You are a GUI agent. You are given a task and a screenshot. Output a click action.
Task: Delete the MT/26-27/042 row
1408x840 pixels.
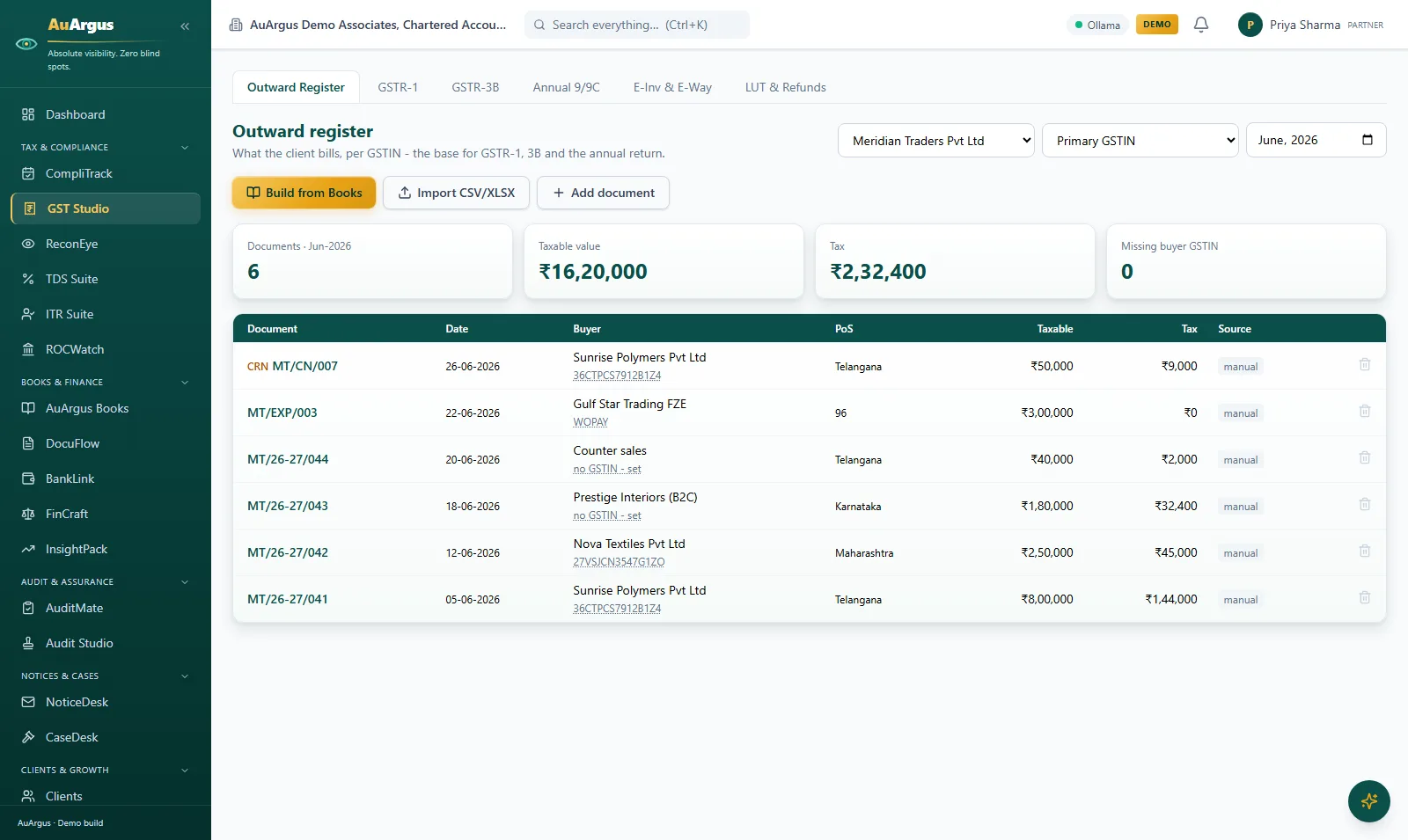[1365, 551]
